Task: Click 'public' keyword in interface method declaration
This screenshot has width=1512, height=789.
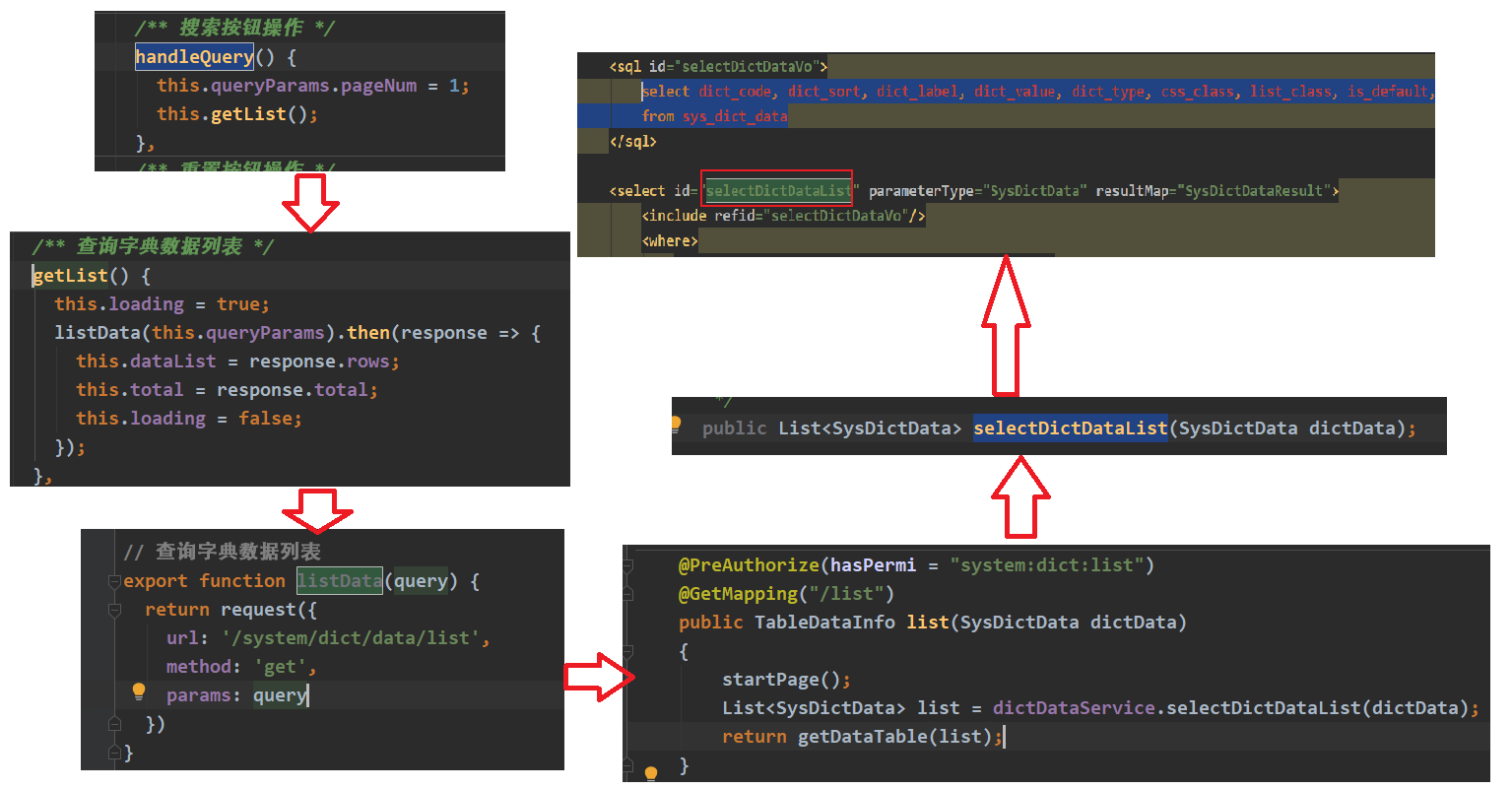Action: click(734, 428)
